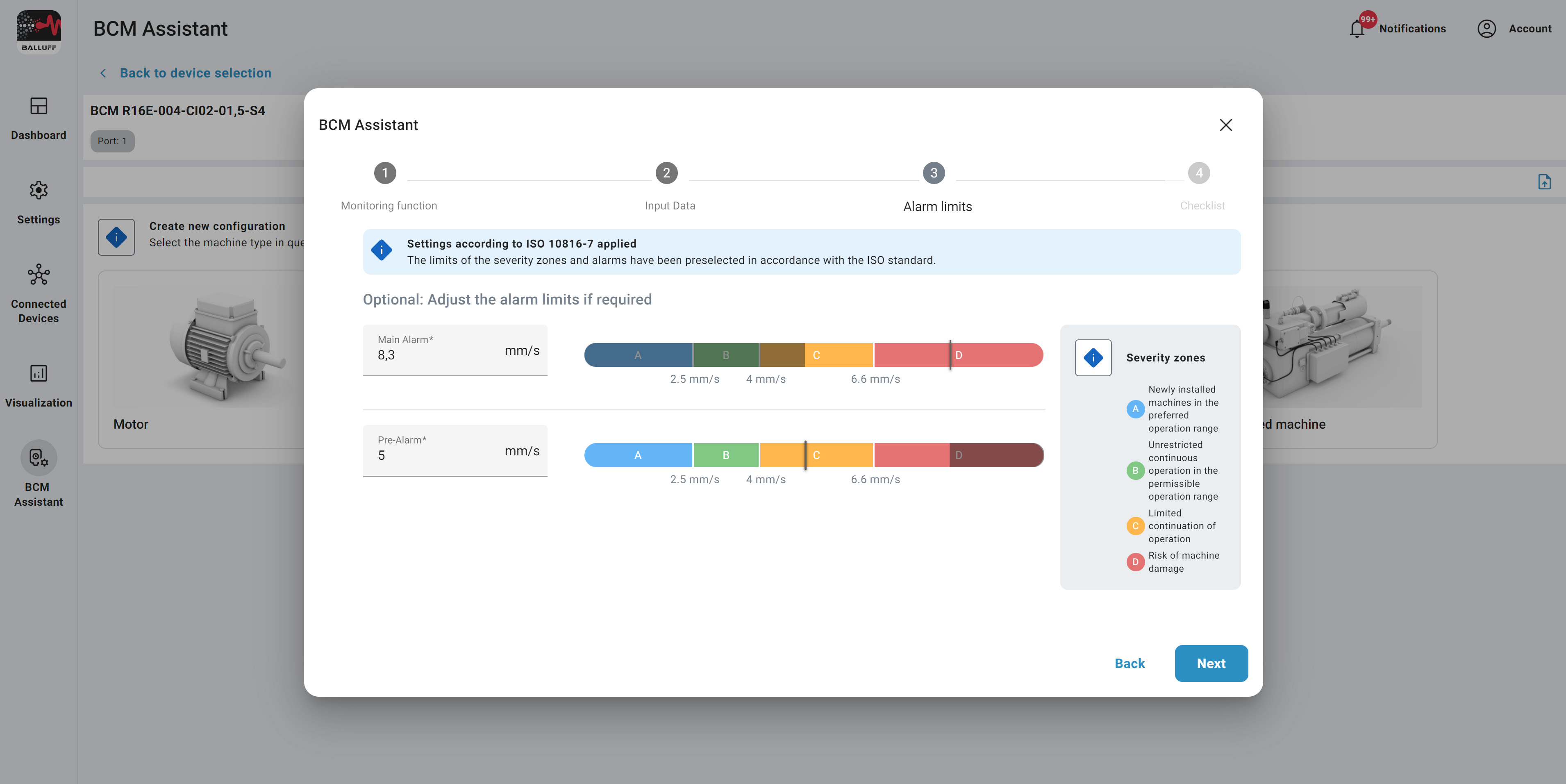The width and height of the screenshot is (1566, 784).
Task: Go to step 1 Monitoring function
Action: point(385,173)
